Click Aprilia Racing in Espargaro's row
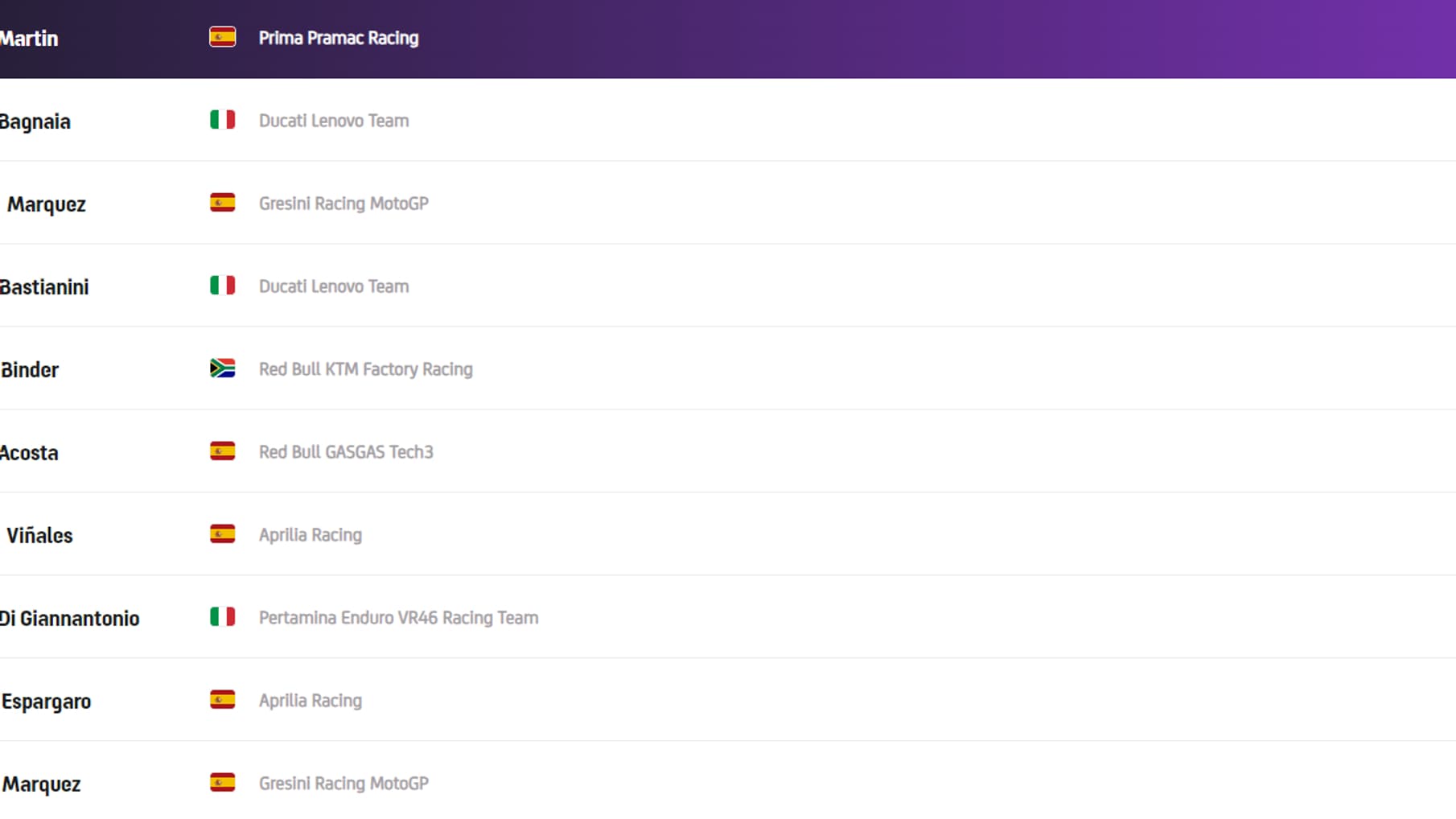Image resolution: width=1456 pixels, height=819 pixels. tap(311, 701)
